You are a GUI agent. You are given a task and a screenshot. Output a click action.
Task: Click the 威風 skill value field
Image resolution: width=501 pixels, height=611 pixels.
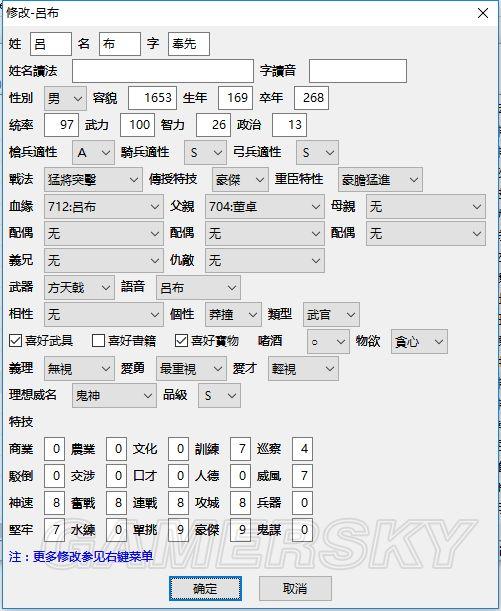[x=302, y=476]
